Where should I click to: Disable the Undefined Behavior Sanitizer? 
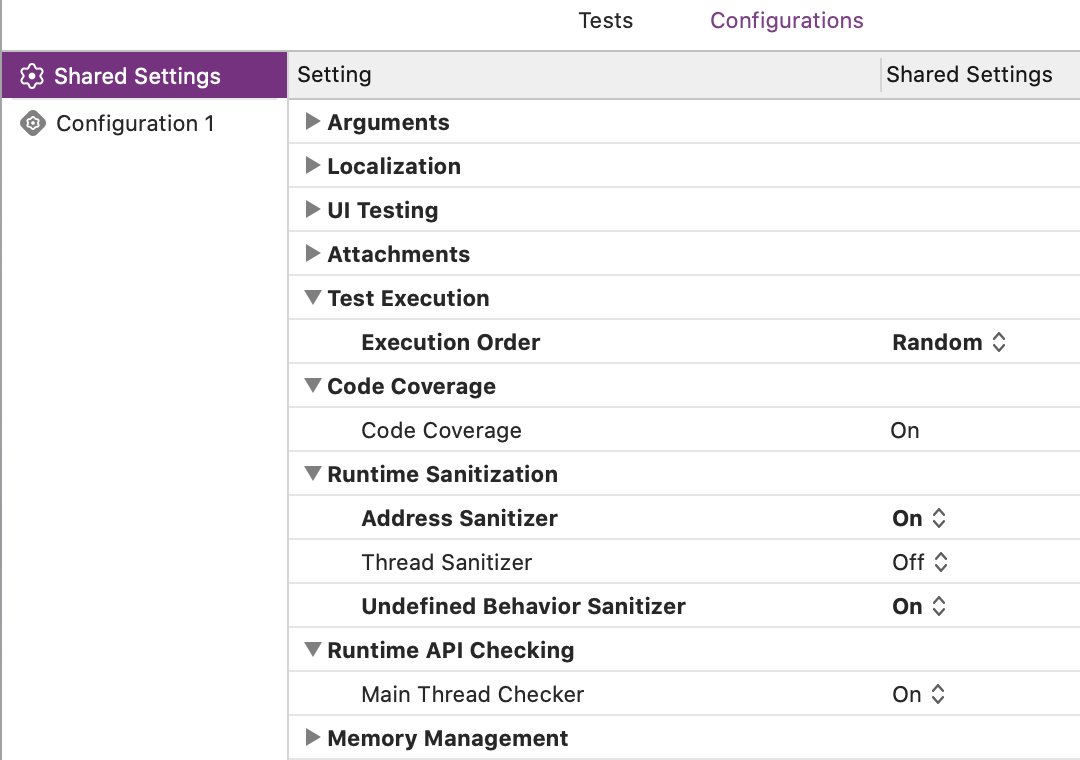[x=918, y=605]
